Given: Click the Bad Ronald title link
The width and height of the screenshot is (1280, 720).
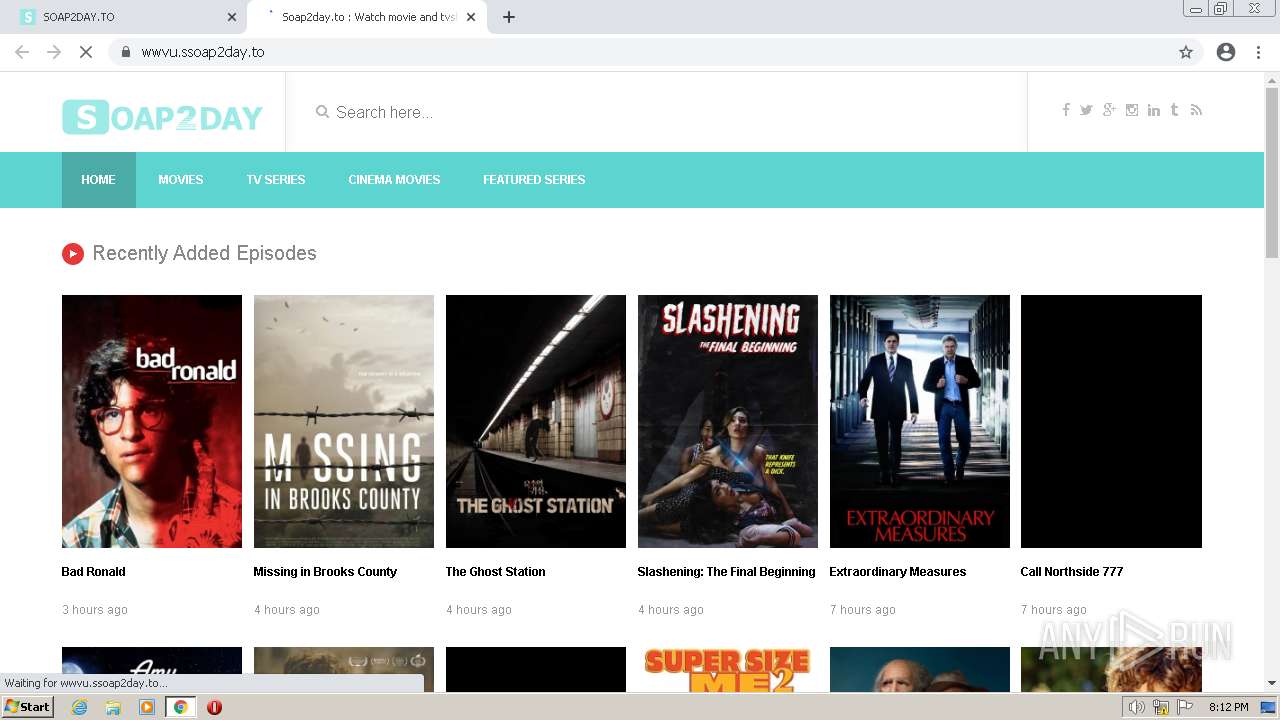Looking at the screenshot, I should point(93,572).
